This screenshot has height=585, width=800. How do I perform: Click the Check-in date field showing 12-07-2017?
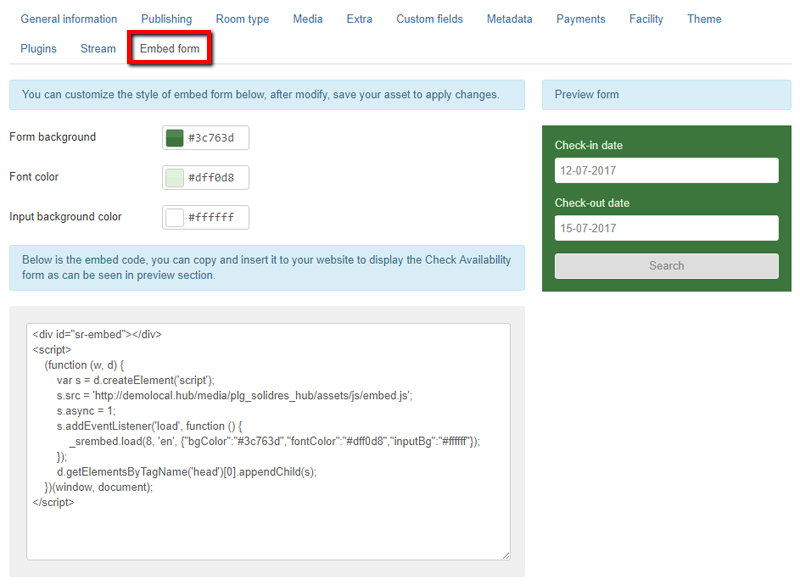pos(666,170)
